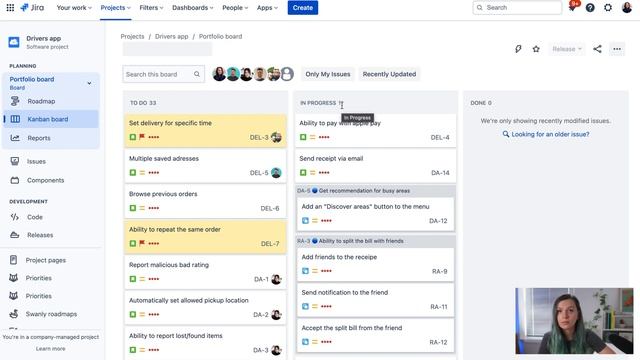Open the Report malicious bad rating card
The height and width of the screenshot is (360, 640).
tap(205, 273)
